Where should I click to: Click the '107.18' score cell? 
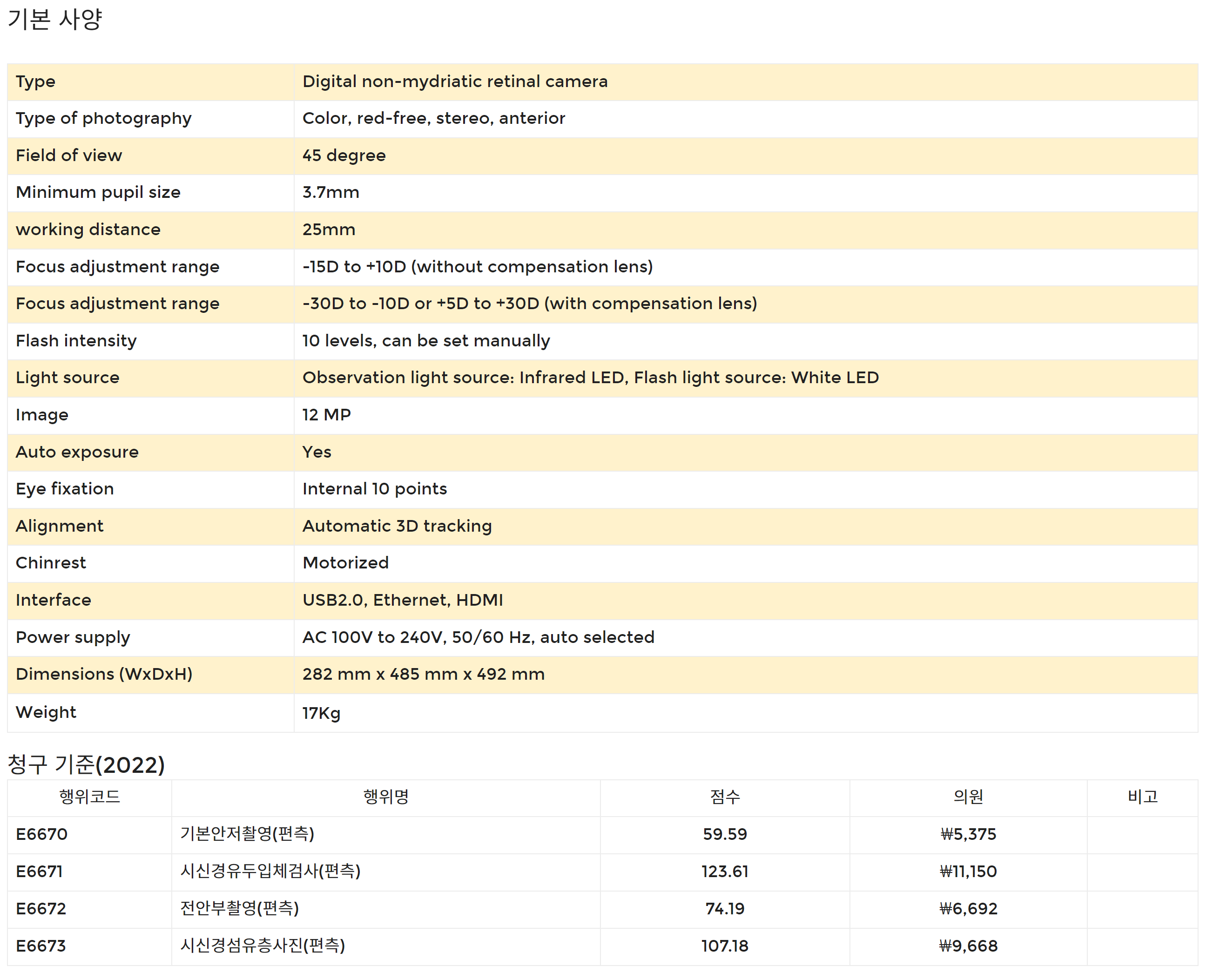725,946
